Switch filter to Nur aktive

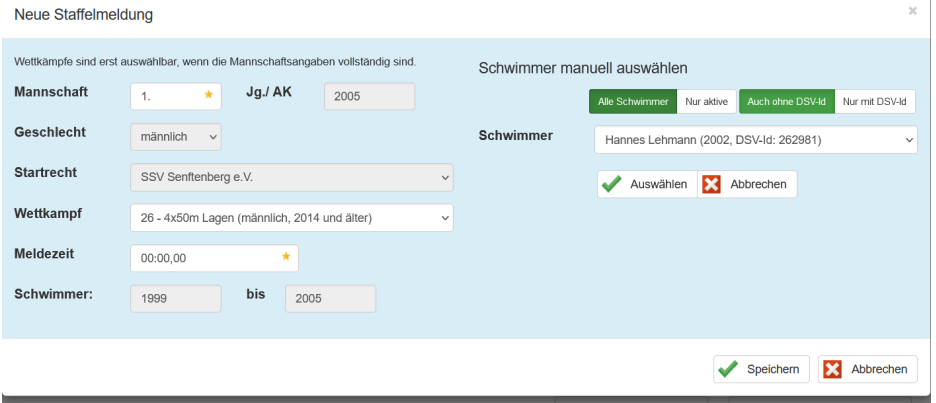click(x=707, y=102)
